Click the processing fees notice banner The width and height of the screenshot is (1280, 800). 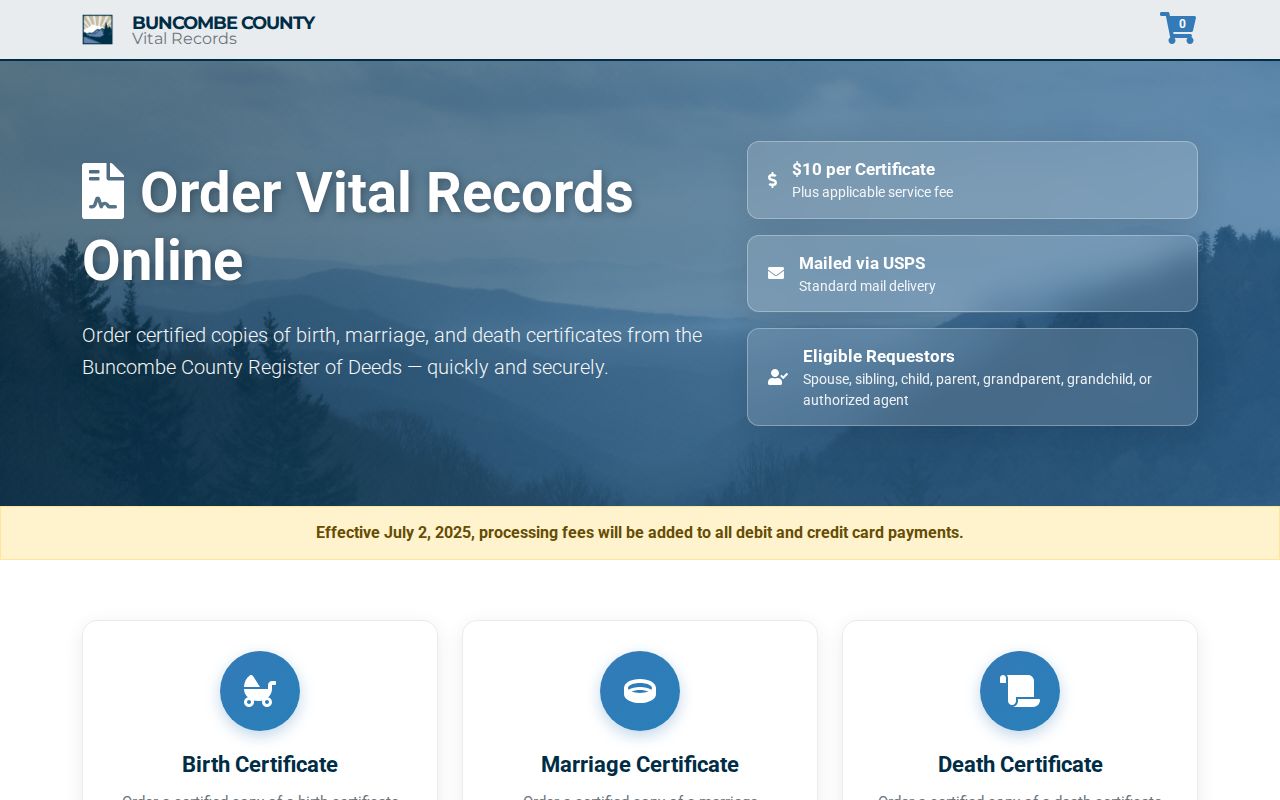(x=640, y=533)
